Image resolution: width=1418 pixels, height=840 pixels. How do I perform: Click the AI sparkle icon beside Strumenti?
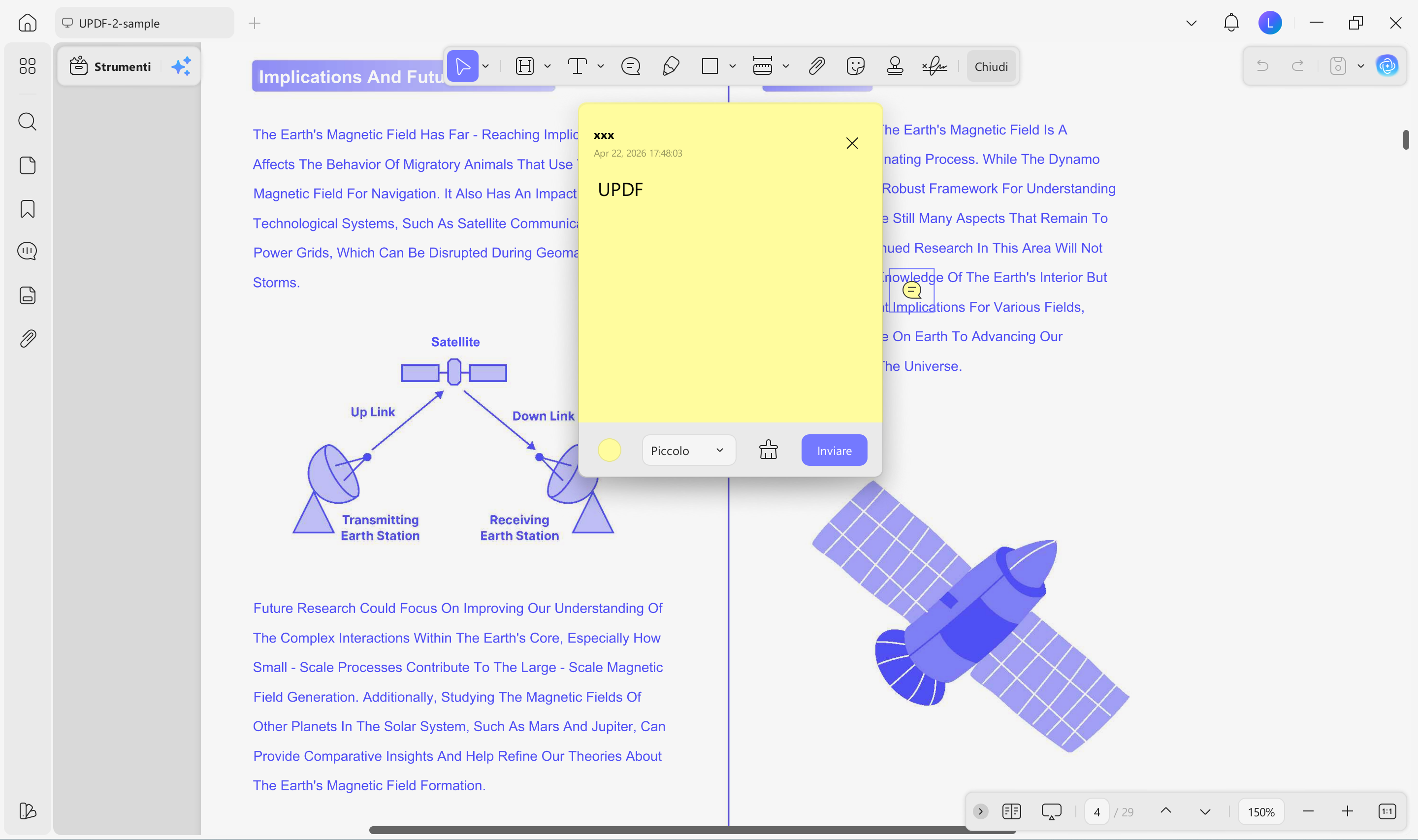click(x=181, y=66)
